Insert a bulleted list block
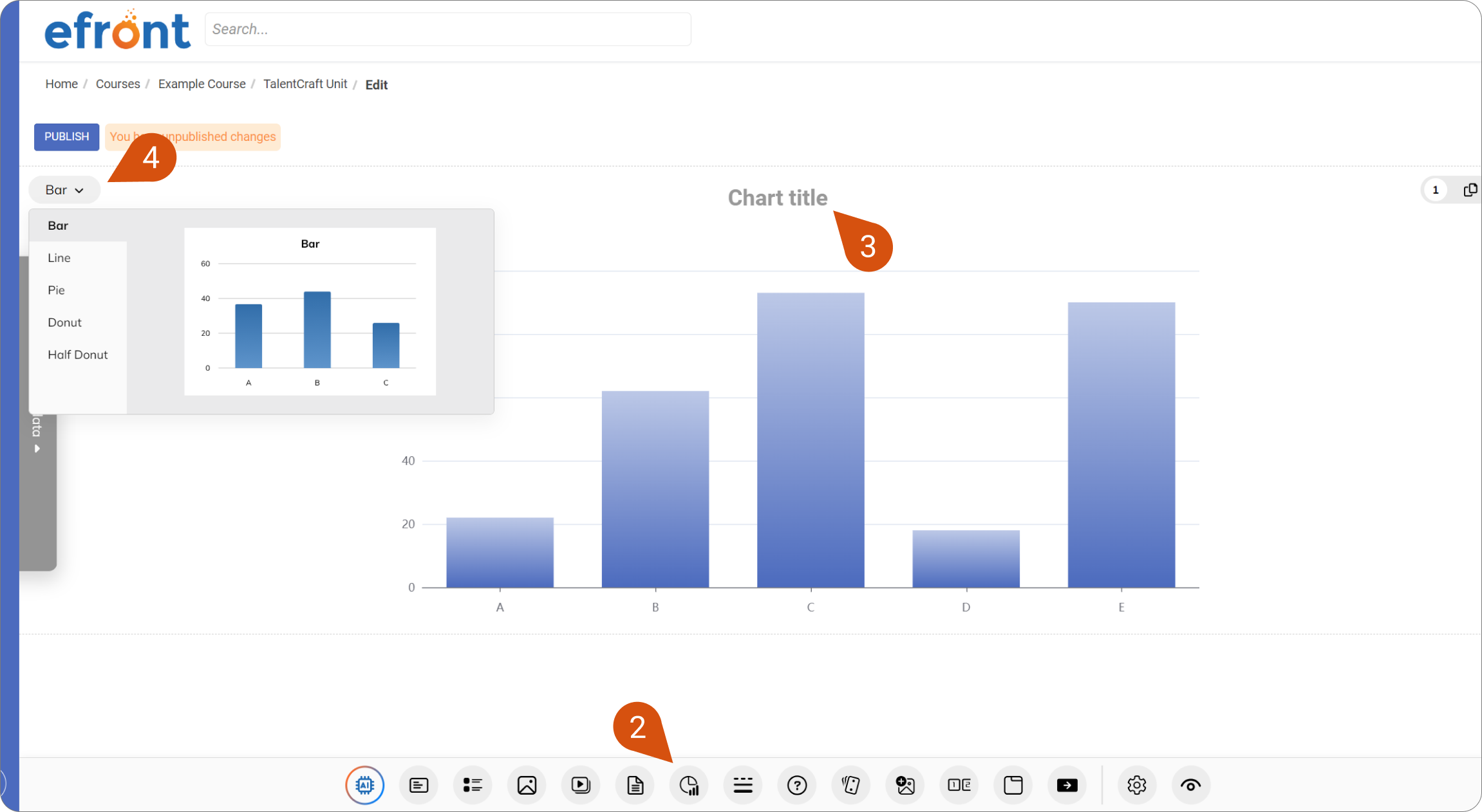Screen dimensions: 1482x812 pos(473,785)
